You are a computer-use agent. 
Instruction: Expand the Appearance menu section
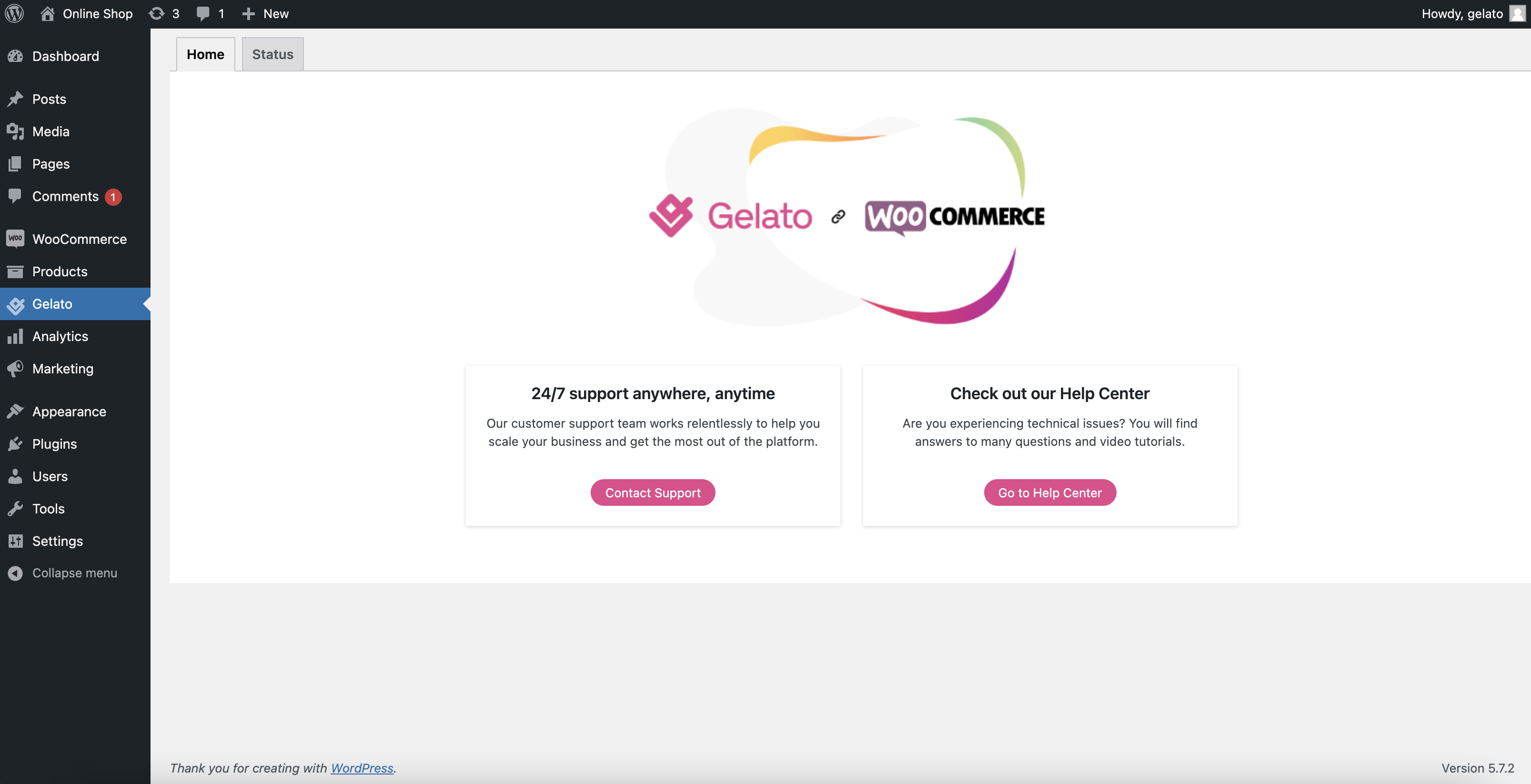(69, 411)
